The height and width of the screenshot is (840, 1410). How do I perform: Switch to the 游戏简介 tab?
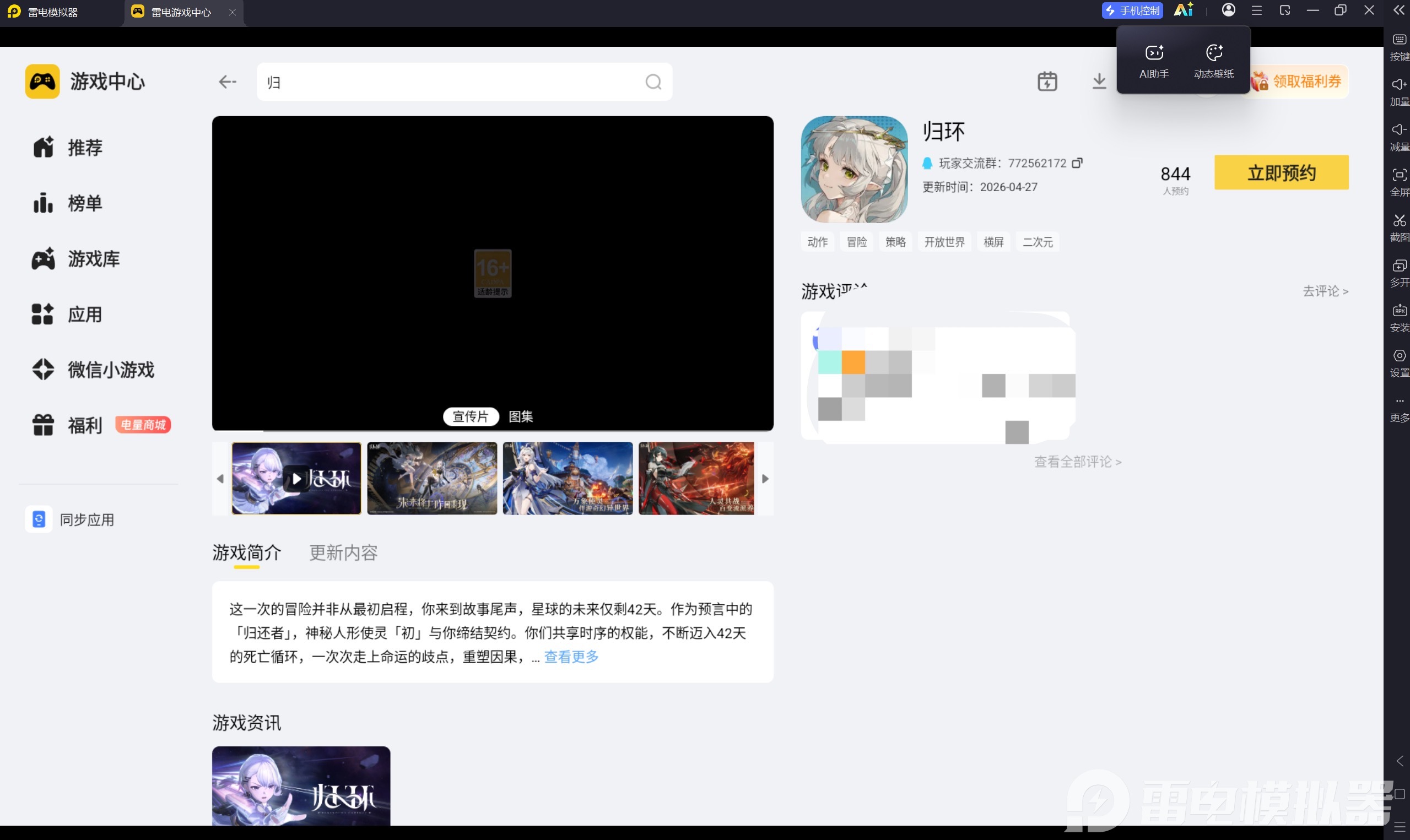[247, 552]
